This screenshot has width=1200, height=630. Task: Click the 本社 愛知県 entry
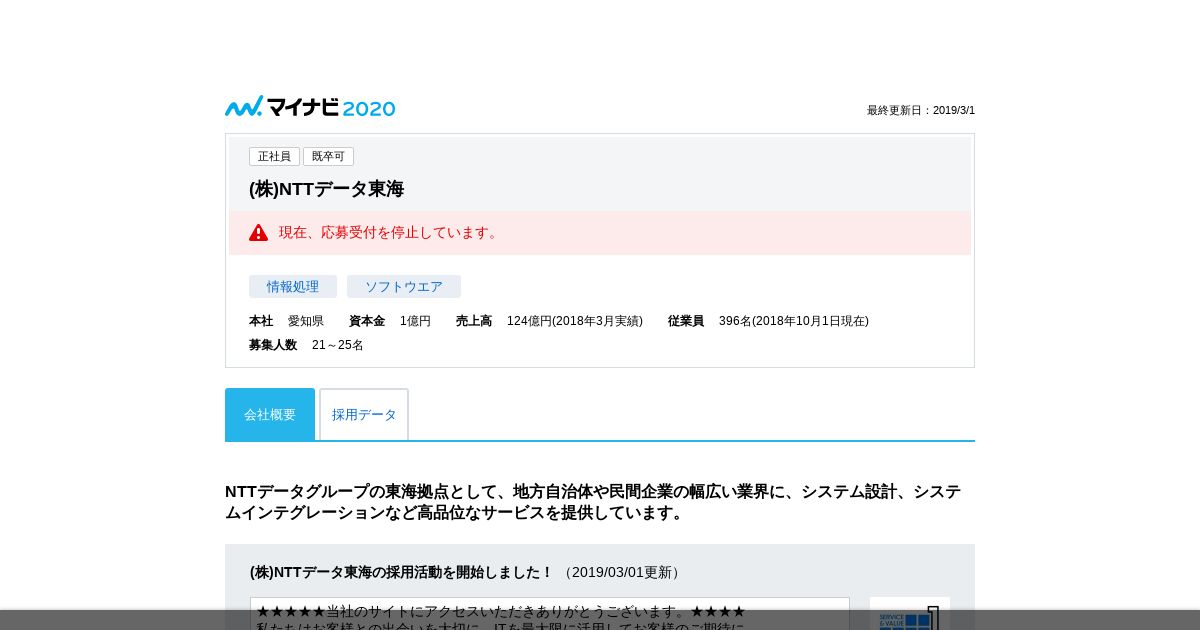coord(286,321)
